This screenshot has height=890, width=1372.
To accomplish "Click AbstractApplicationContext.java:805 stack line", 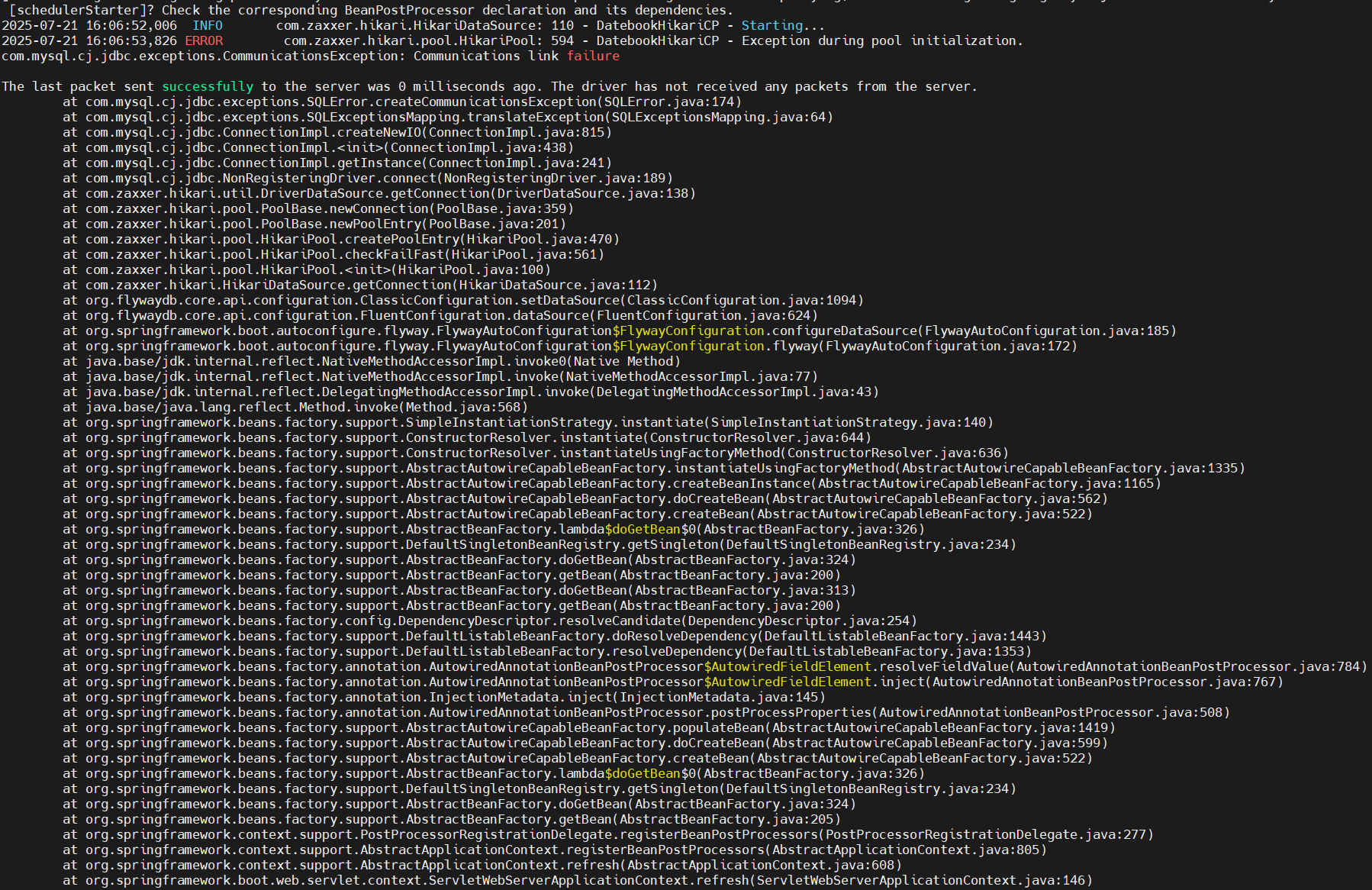I will tap(555, 850).
